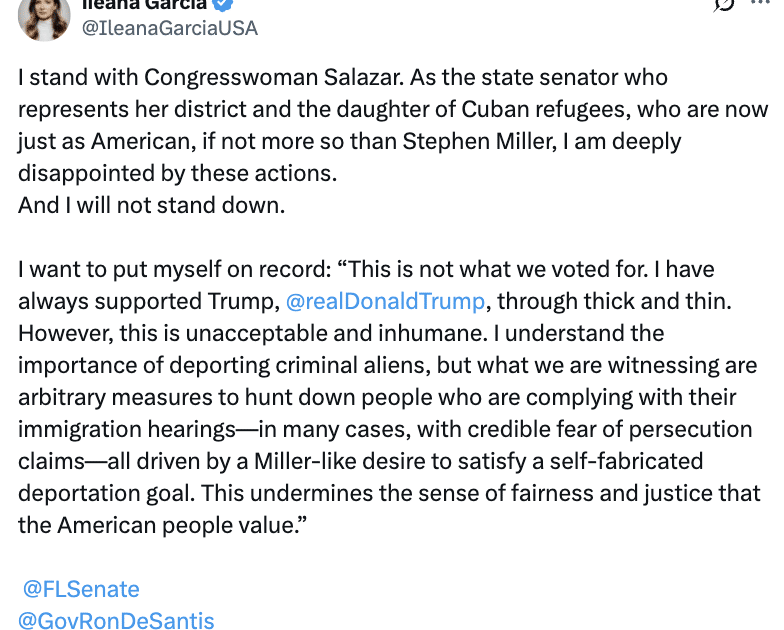Viewport: 784px width, 630px height.
Task: Open the @IleanaGarciaUSA handle
Action: coord(169,28)
